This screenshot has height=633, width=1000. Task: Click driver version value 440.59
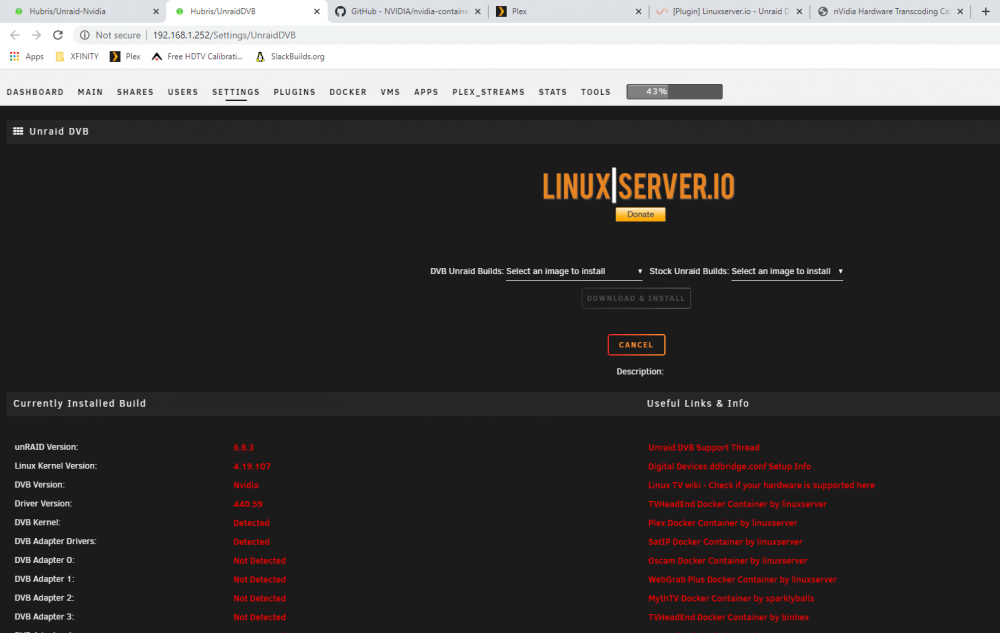(x=247, y=504)
